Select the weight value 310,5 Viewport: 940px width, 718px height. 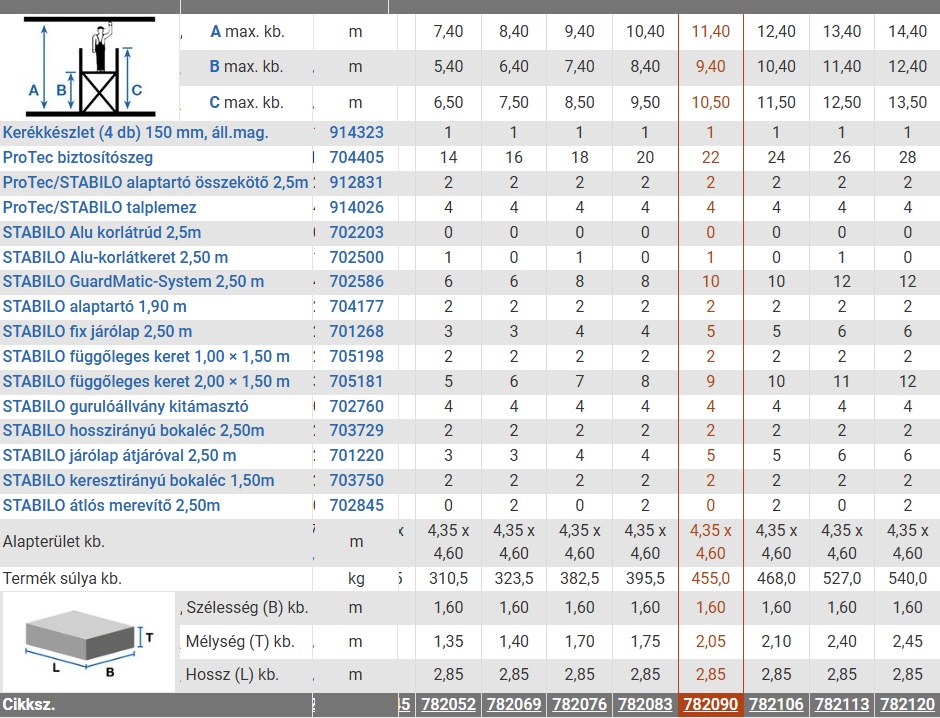pyautogui.click(x=448, y=578)
